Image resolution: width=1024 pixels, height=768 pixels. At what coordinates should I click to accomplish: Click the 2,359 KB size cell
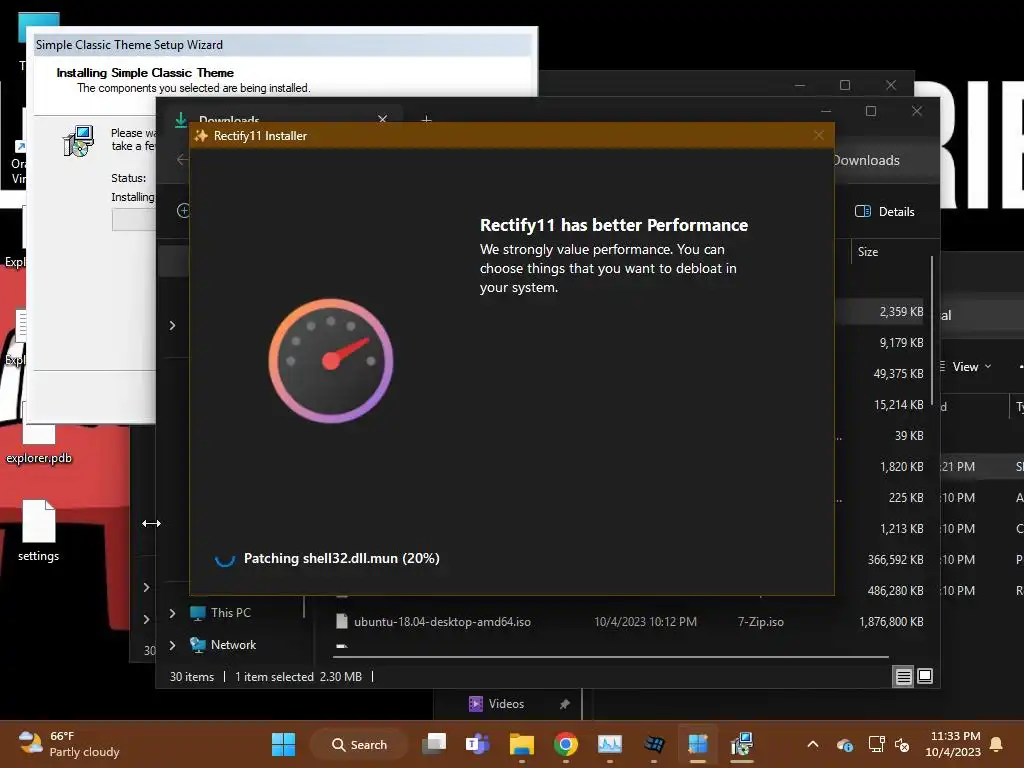click(x=901, y=312)
